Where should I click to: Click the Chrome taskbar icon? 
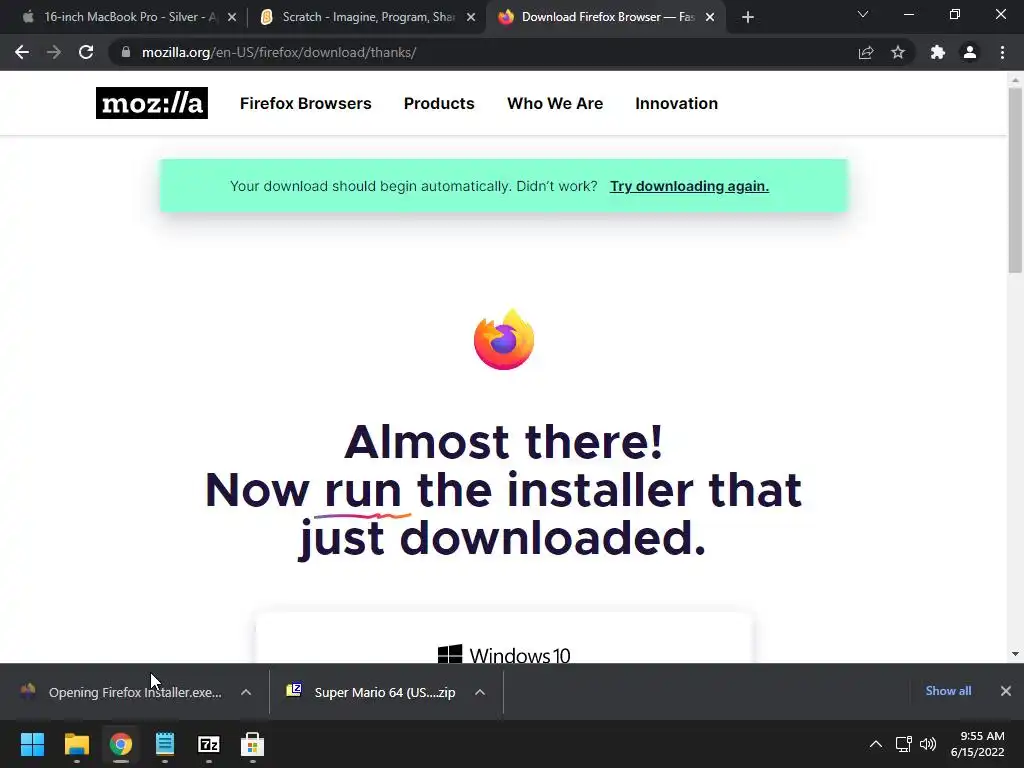tap(121, 744)
